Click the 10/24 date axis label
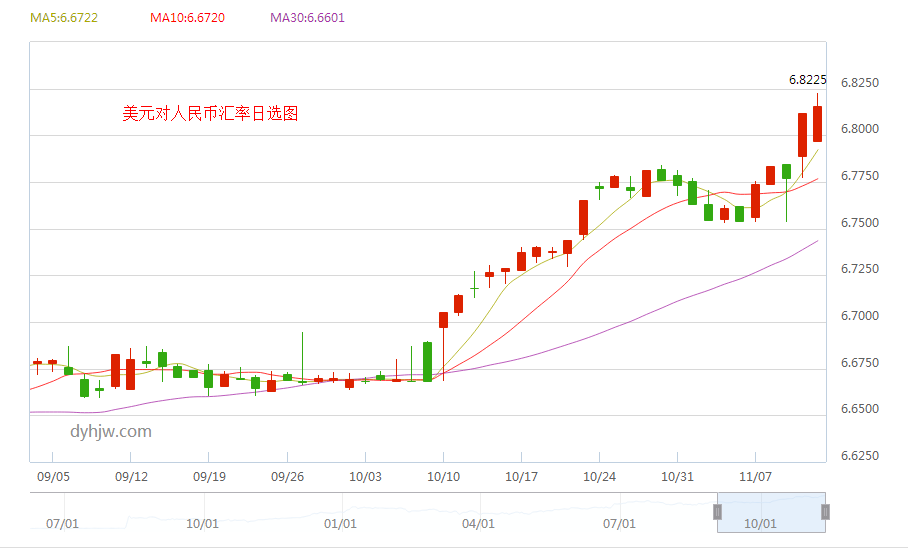Image resolution: width=908 pixels, height=551 pixels. [x=599, y=477]
